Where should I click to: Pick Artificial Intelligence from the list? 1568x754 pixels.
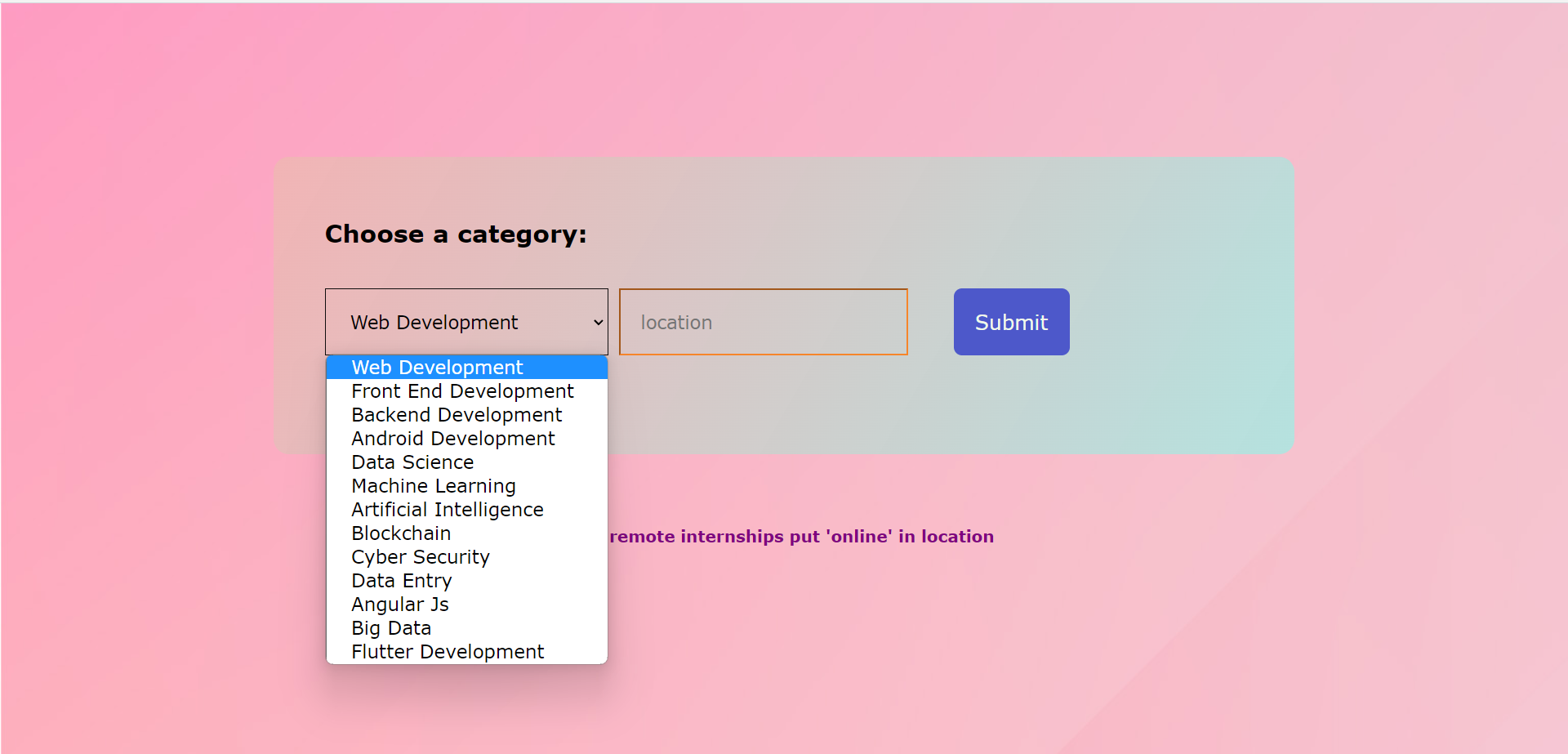(448, 509)
